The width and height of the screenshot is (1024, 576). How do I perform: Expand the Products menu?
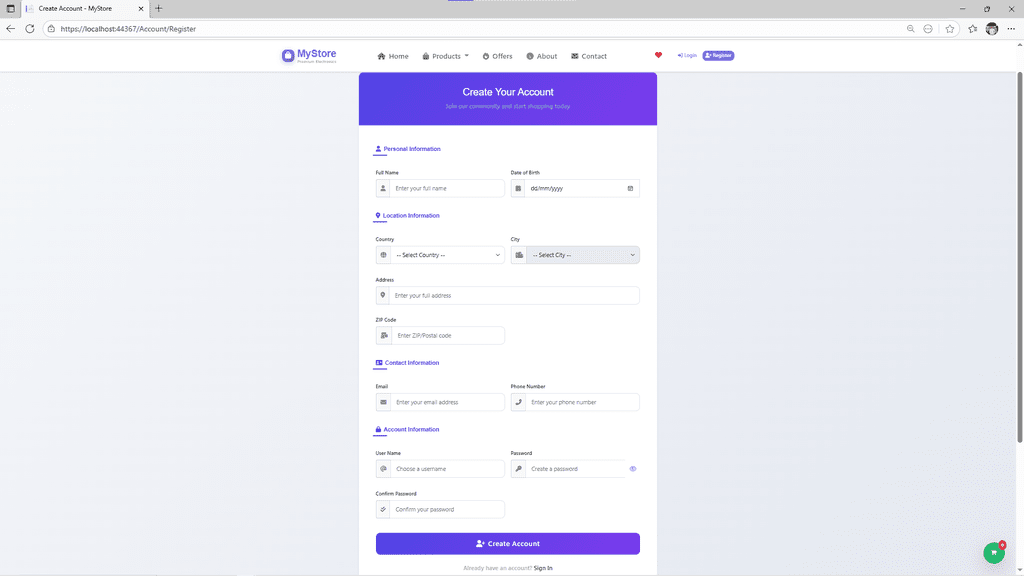[445, 56]
